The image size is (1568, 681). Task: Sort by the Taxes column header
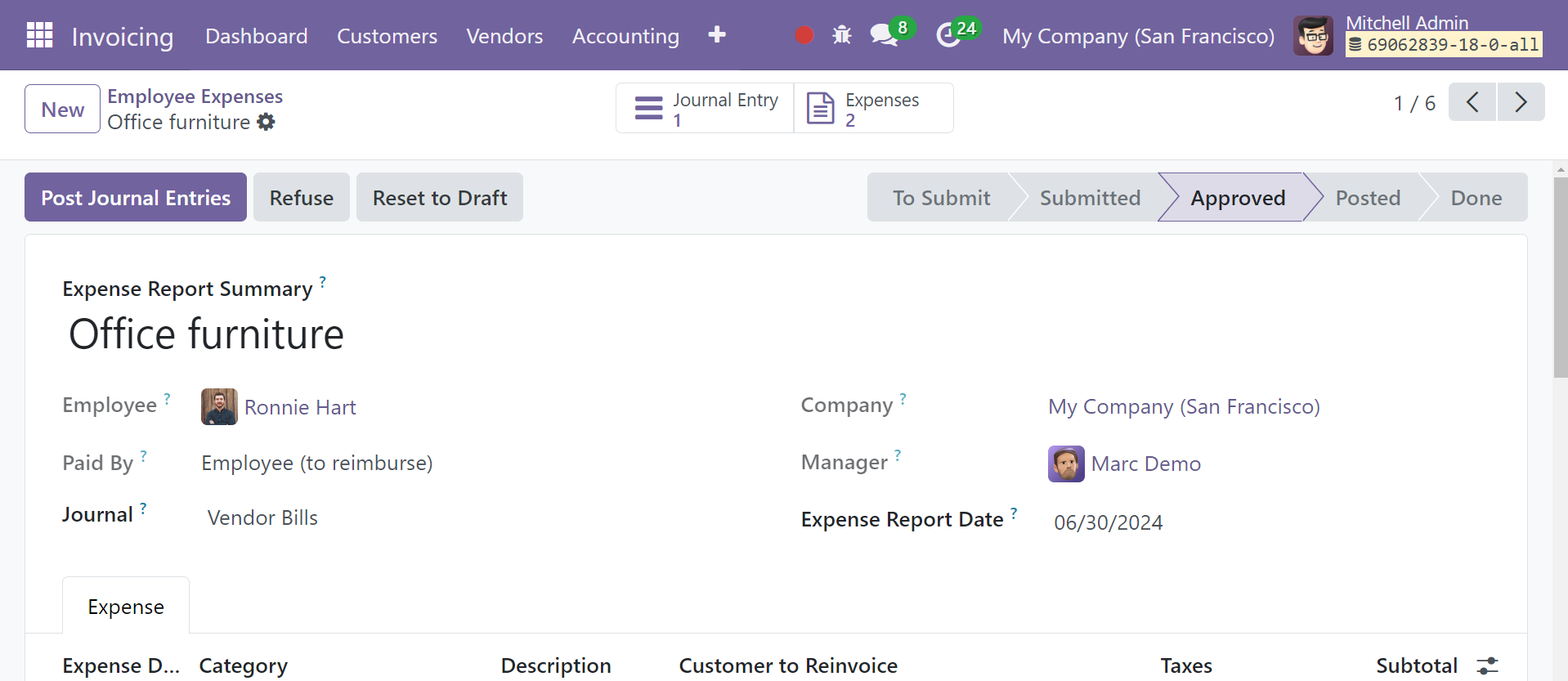pos(1186,665)
